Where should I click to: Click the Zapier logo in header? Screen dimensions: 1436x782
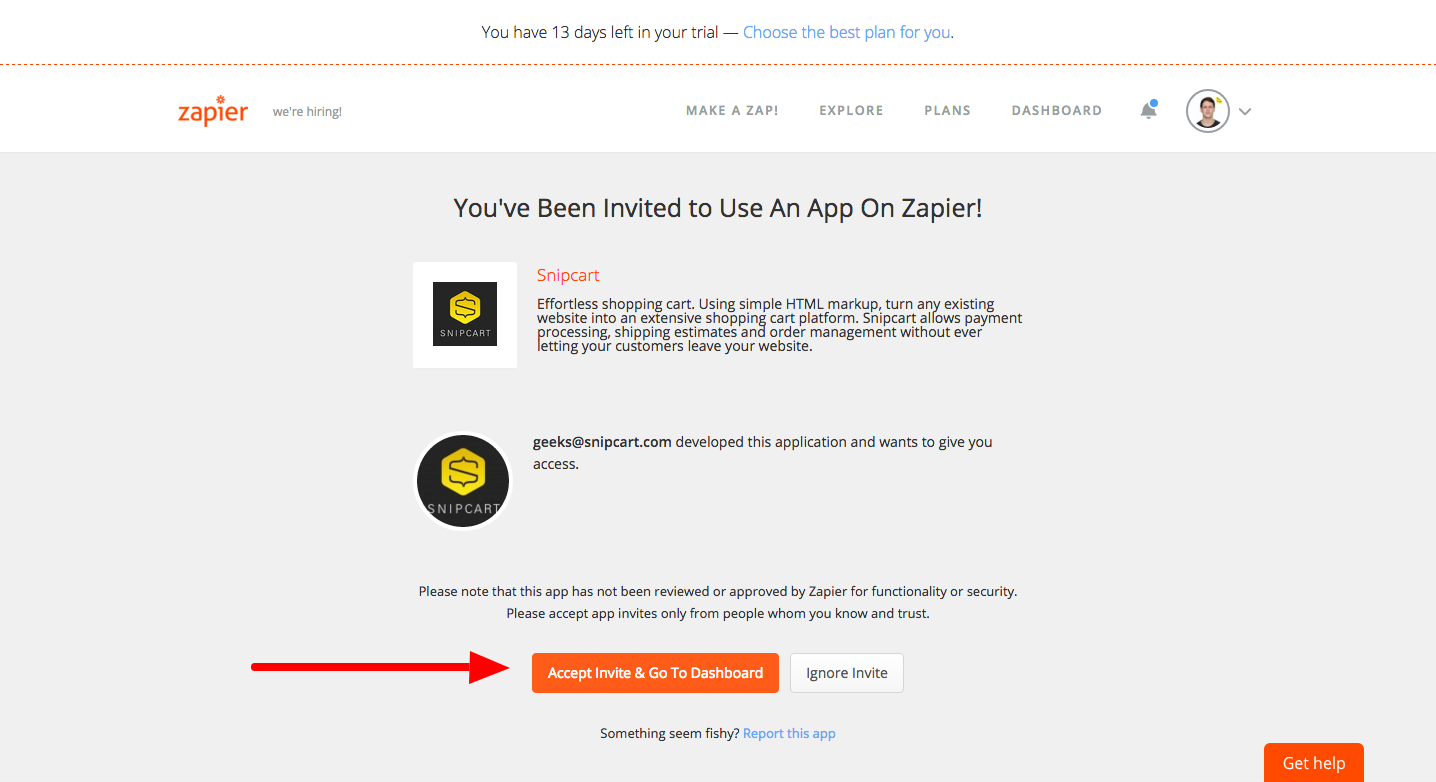[x=212, y=110]
